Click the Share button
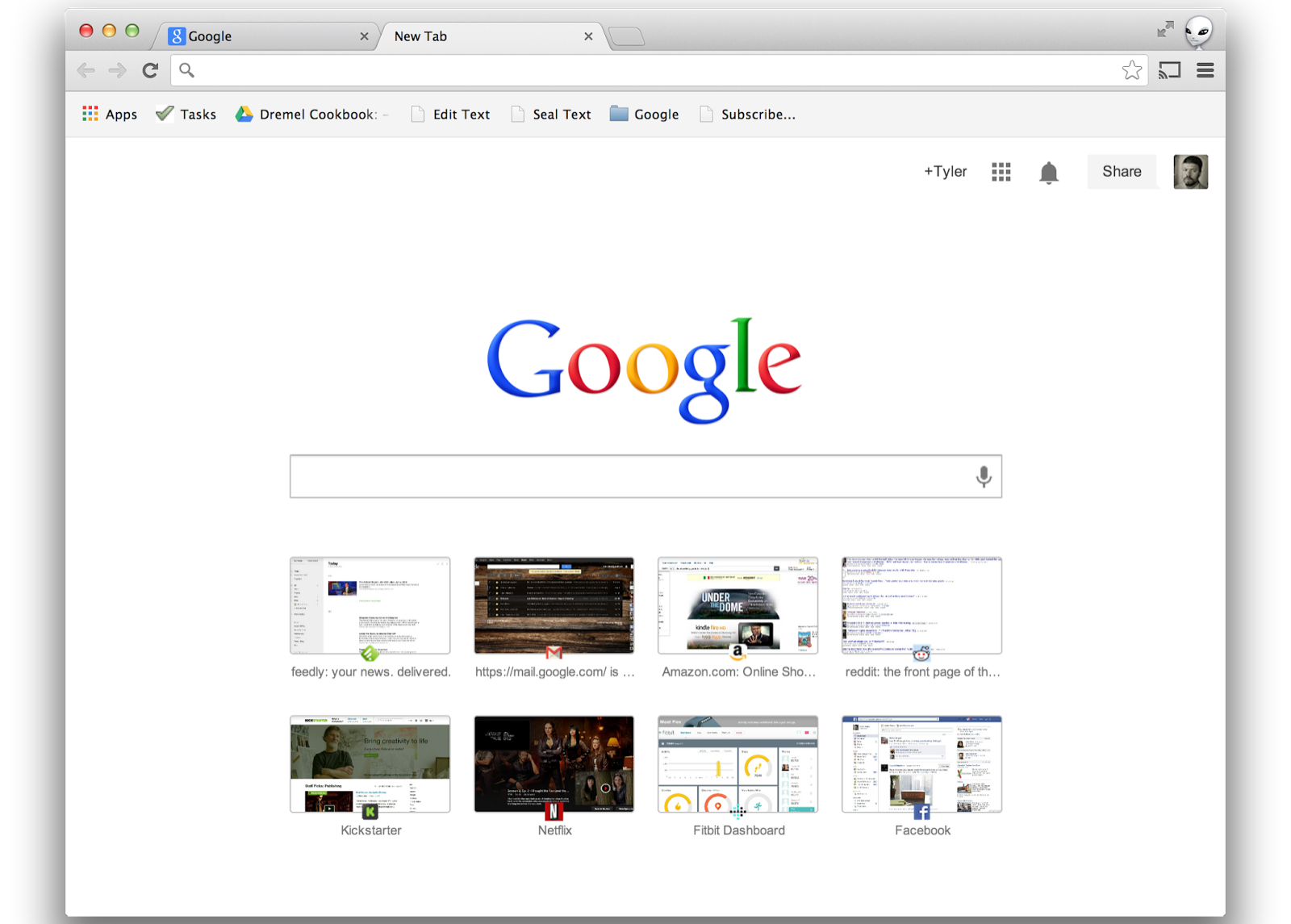Screen dimensions: 1291x924 click(x=1121, y=172)
